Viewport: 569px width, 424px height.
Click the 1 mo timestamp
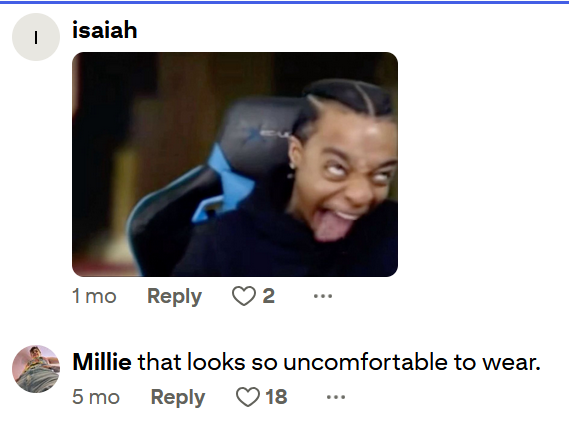[94, 296]
